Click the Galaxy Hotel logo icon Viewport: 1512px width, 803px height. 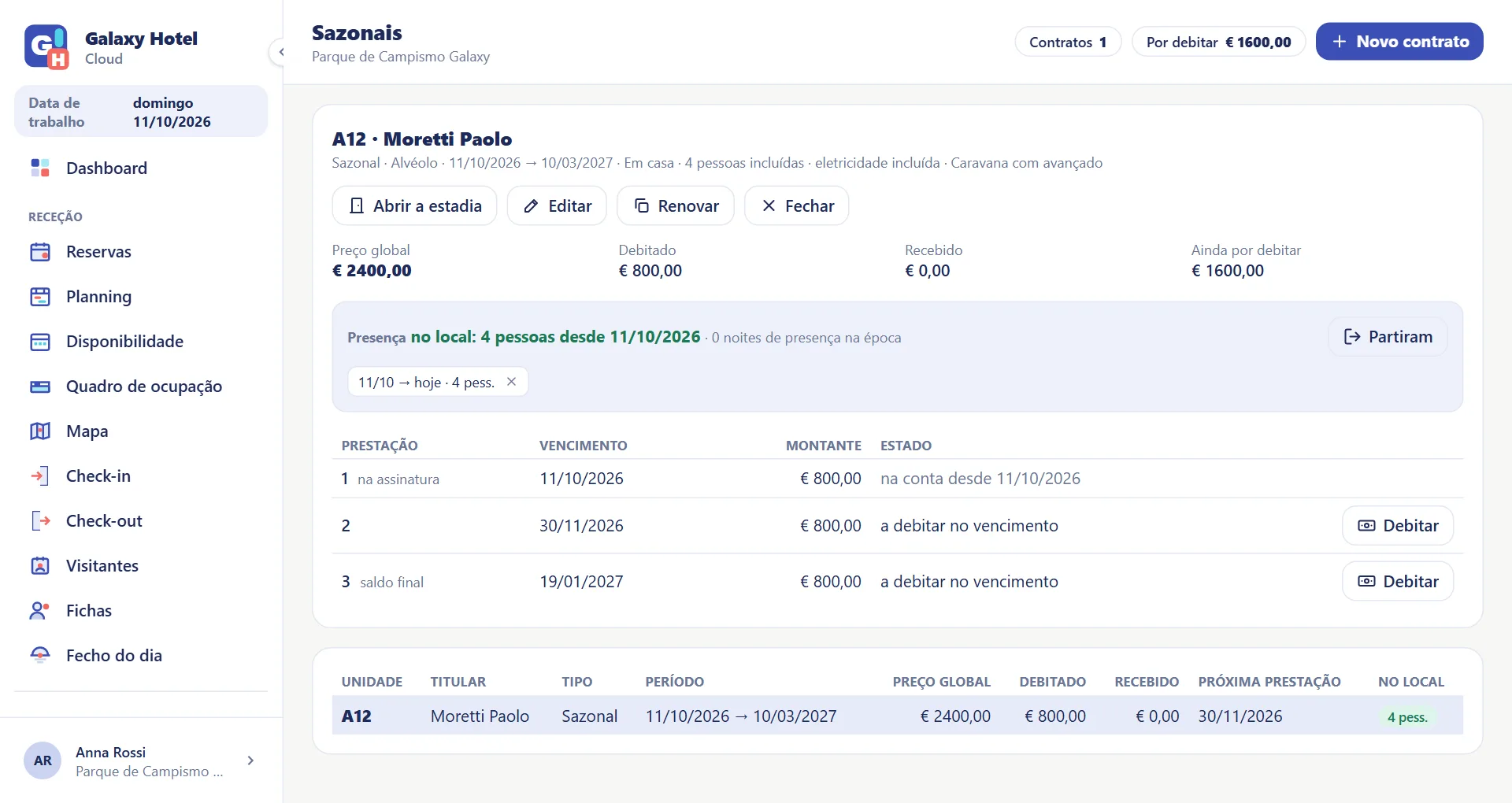(x=46, y=47)
